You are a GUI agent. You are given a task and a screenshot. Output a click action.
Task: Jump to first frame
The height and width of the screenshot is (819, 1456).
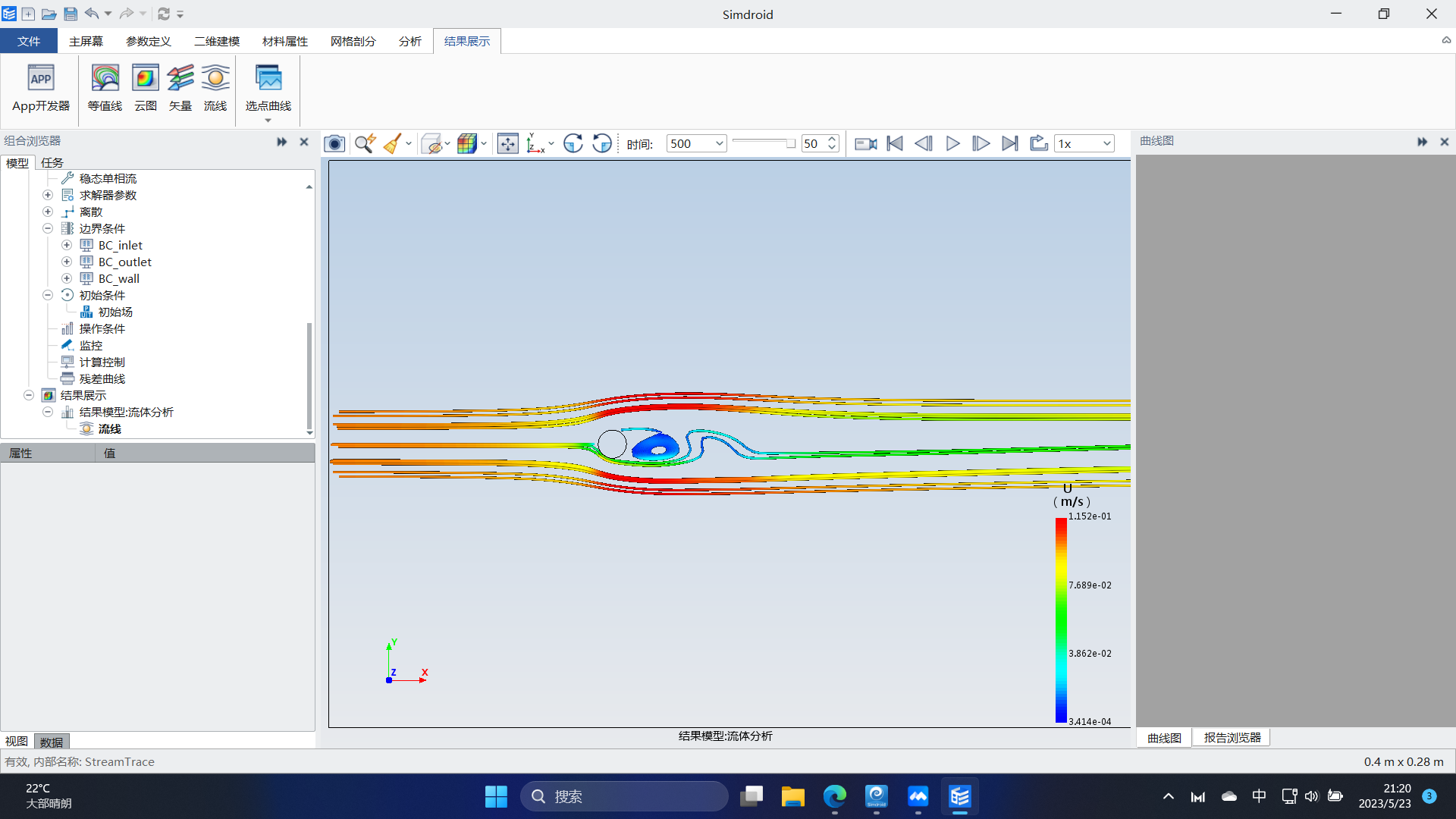pos(895,143)
